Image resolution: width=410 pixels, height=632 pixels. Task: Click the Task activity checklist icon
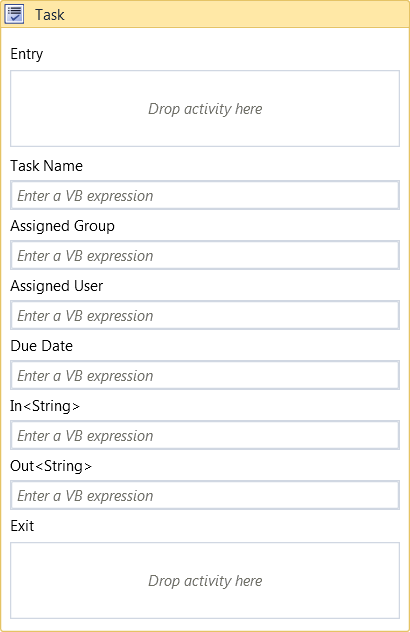(x=14, y=14)
